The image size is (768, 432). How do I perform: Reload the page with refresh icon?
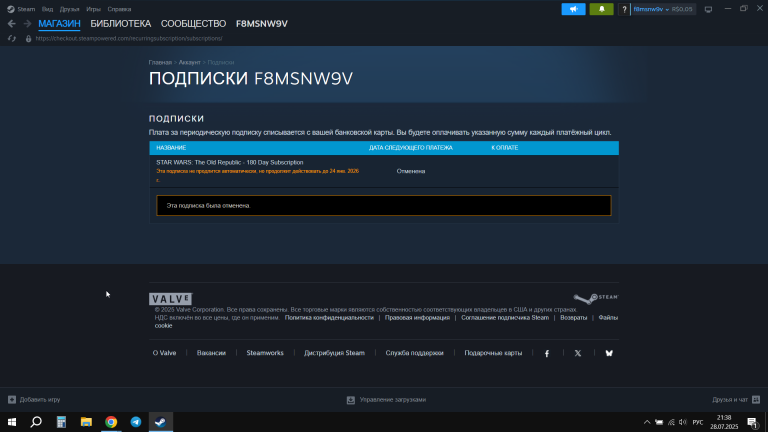pos(12,38)
